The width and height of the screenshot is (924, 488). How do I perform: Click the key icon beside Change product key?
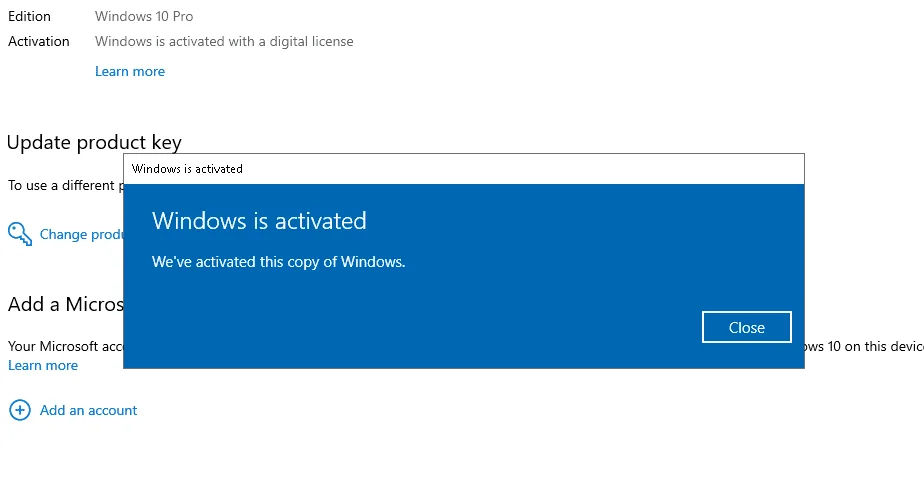click(x=20, y=233)
